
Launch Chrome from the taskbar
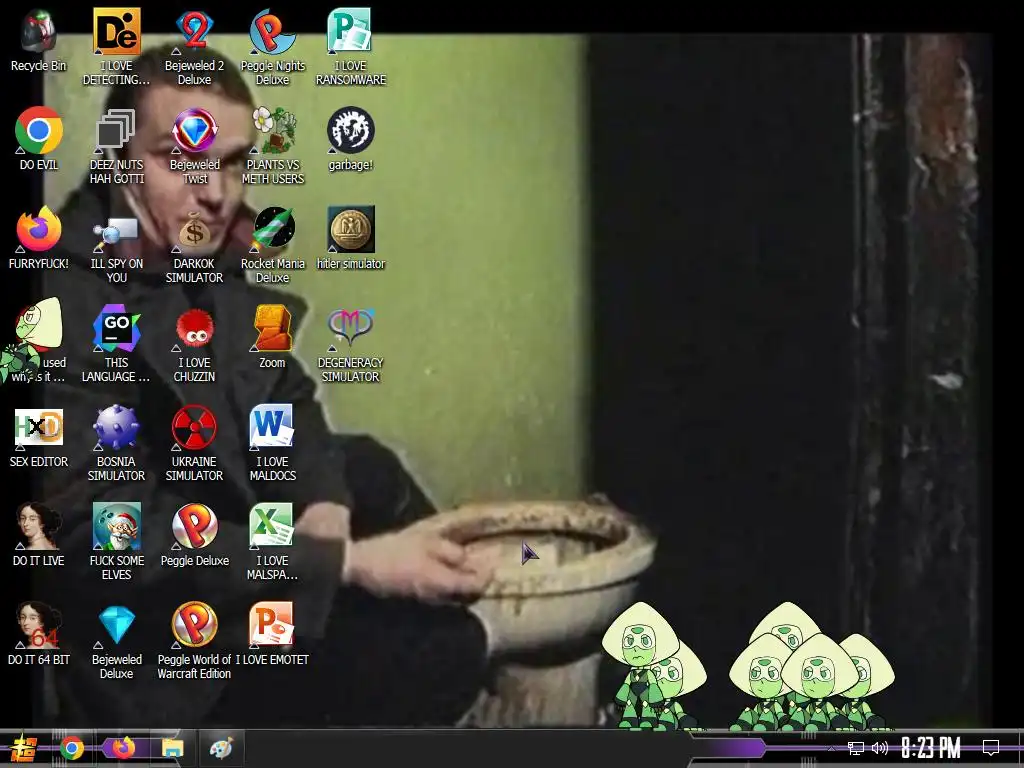point(72,748)
